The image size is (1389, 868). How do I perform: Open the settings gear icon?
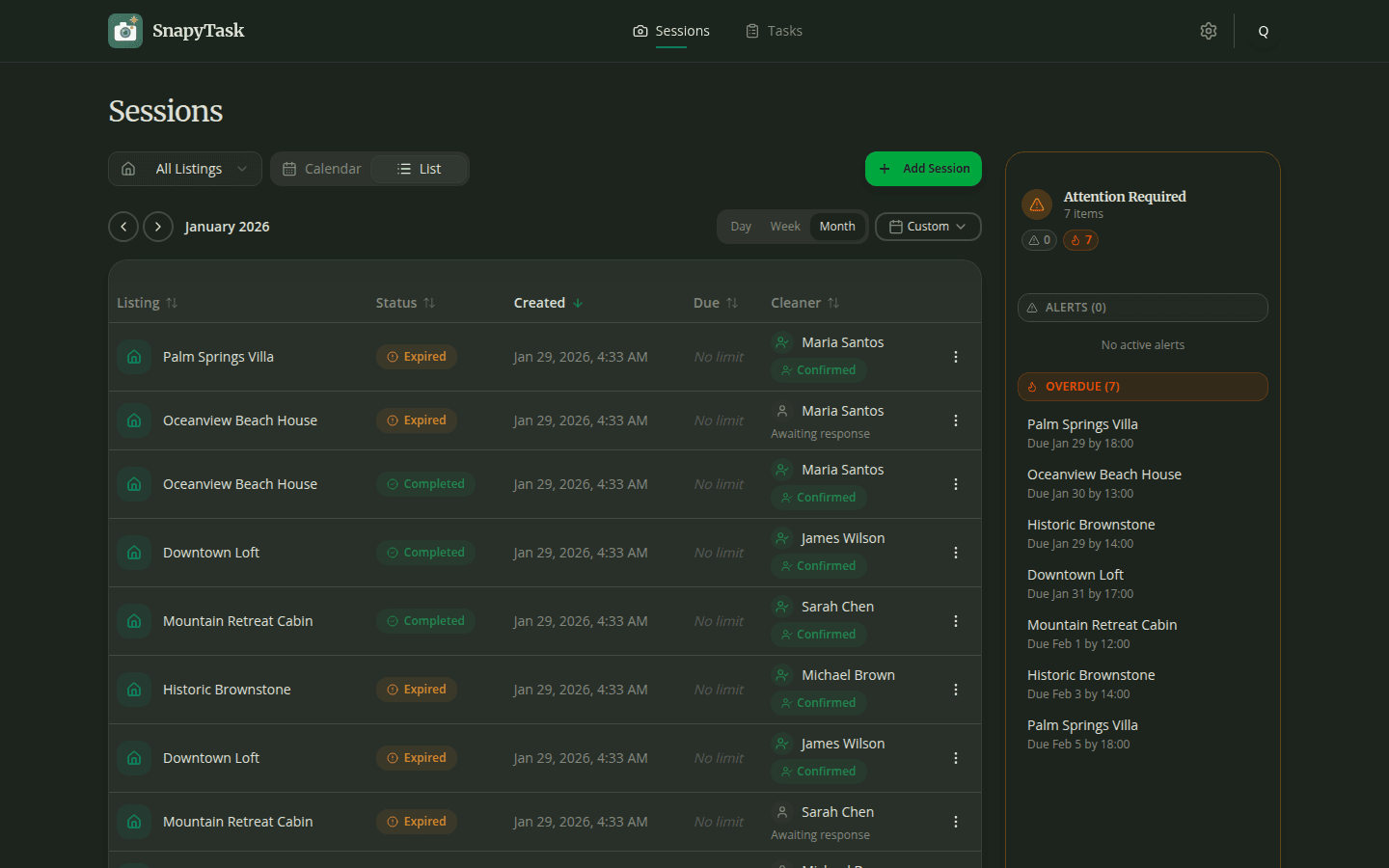pos(1209,30)
